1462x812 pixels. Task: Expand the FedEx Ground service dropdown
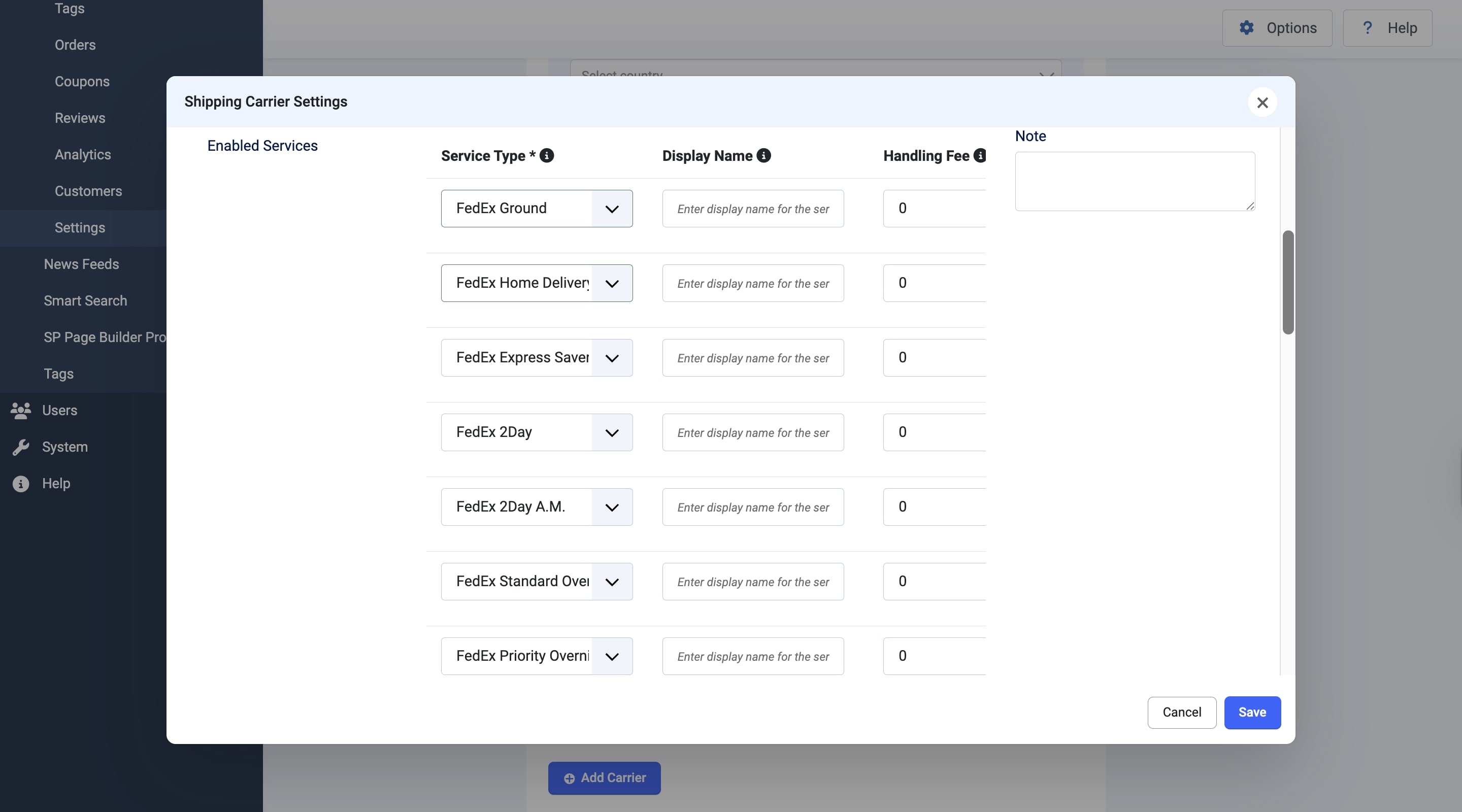[611, 209]
